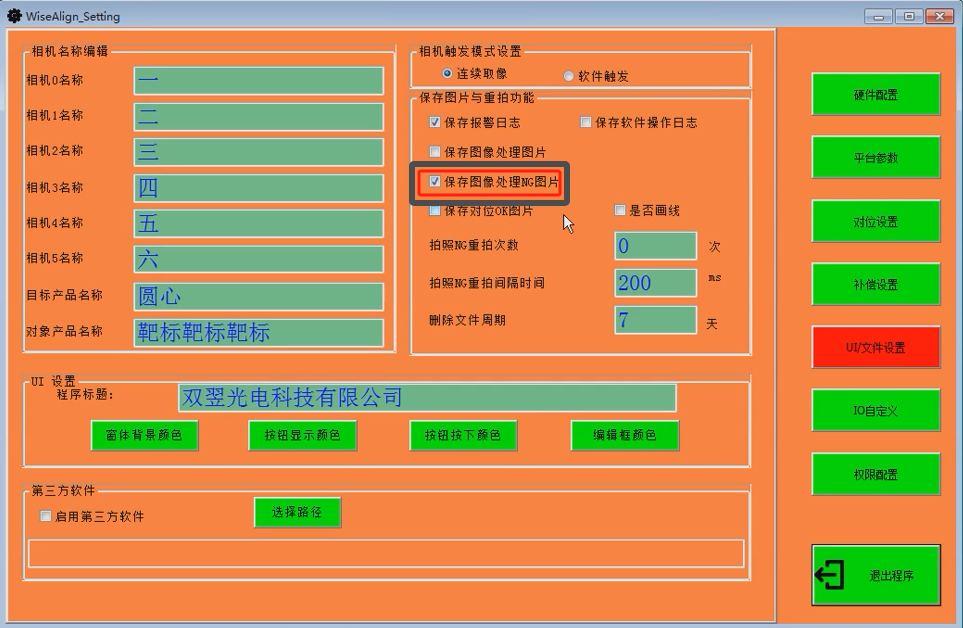The image size is (963, 628).
Task: Open the 硬件配置 hardware configuration page
Action: (875, 95)
